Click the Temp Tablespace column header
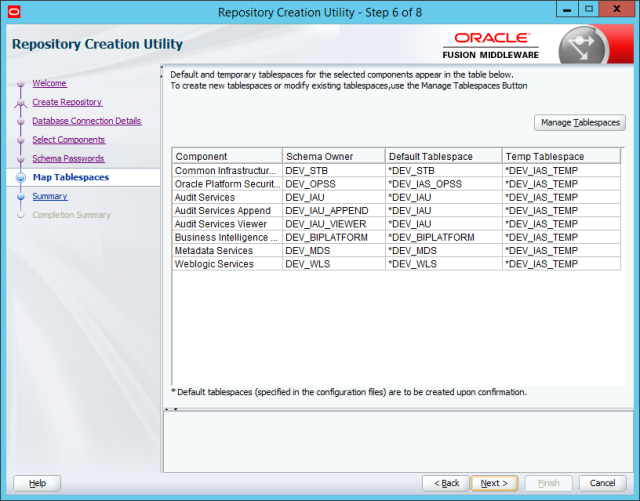The width and height of the screenshot is (640, 501). pos(561,156)
